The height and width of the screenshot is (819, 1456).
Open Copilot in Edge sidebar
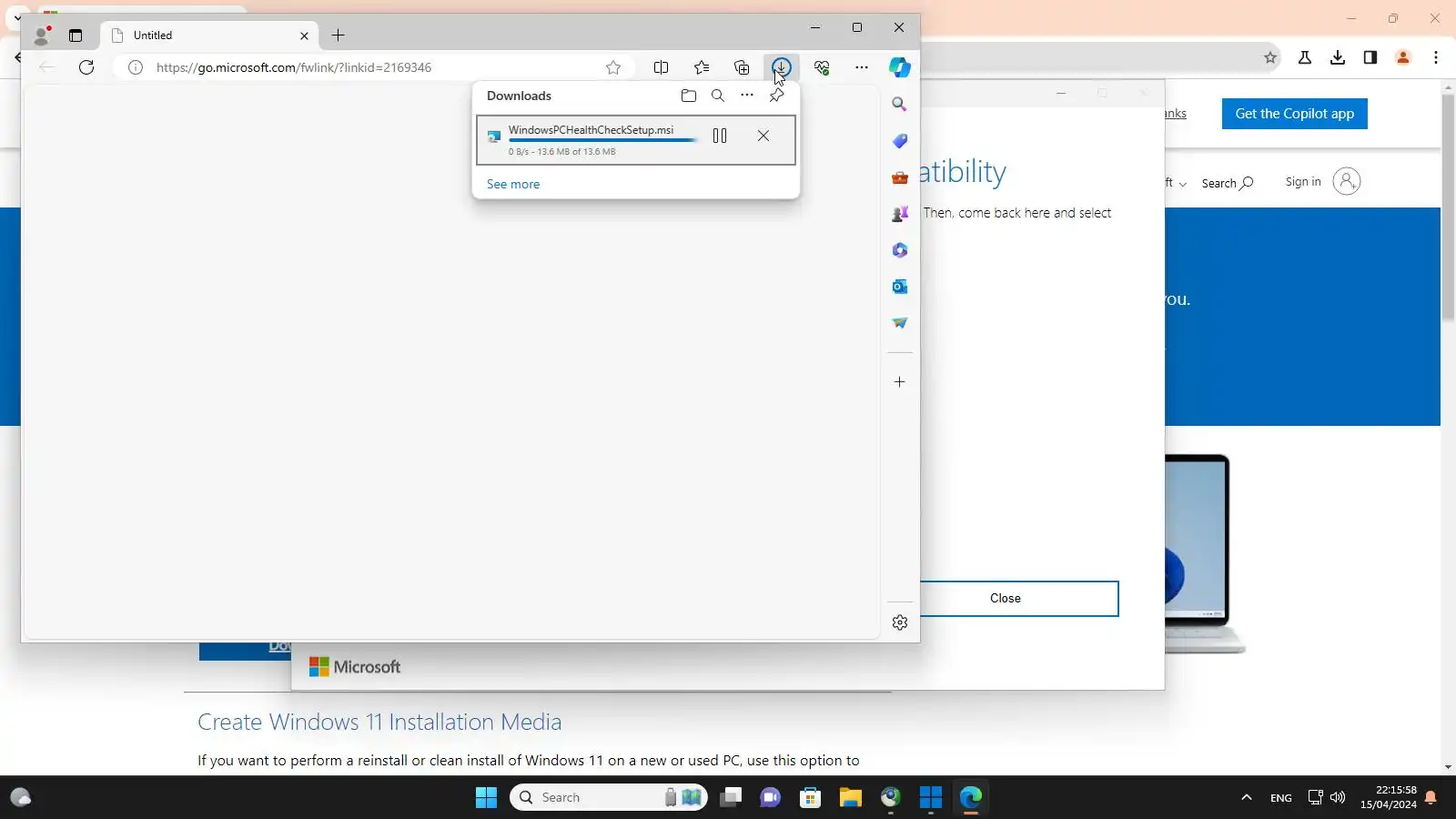click(900, 67)
